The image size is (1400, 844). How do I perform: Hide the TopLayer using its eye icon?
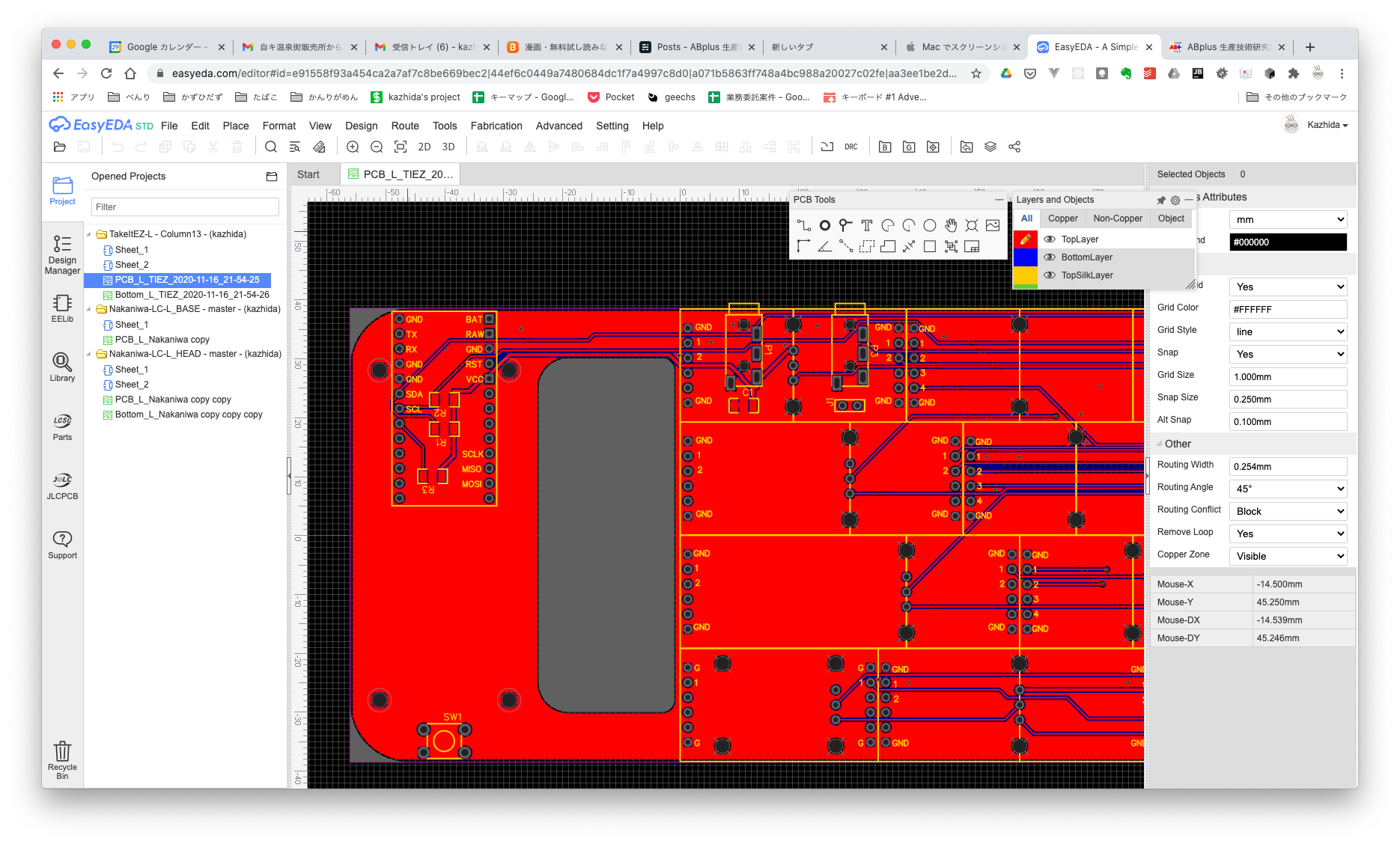pos(1050,239)
